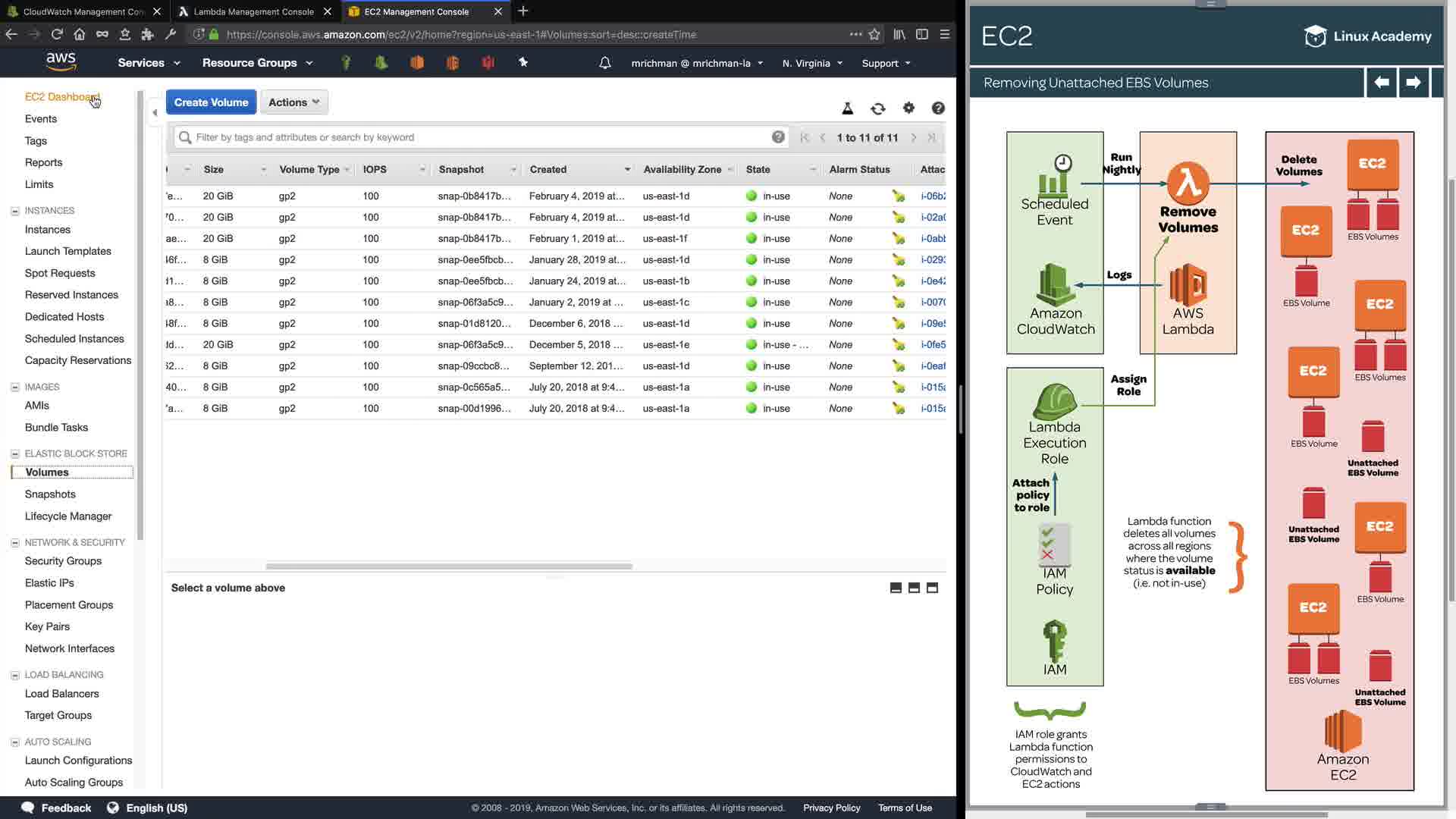Viewport: 1456px width, 819px height.
Task: Open the Privacy Policy link
Action: point(831,808)
